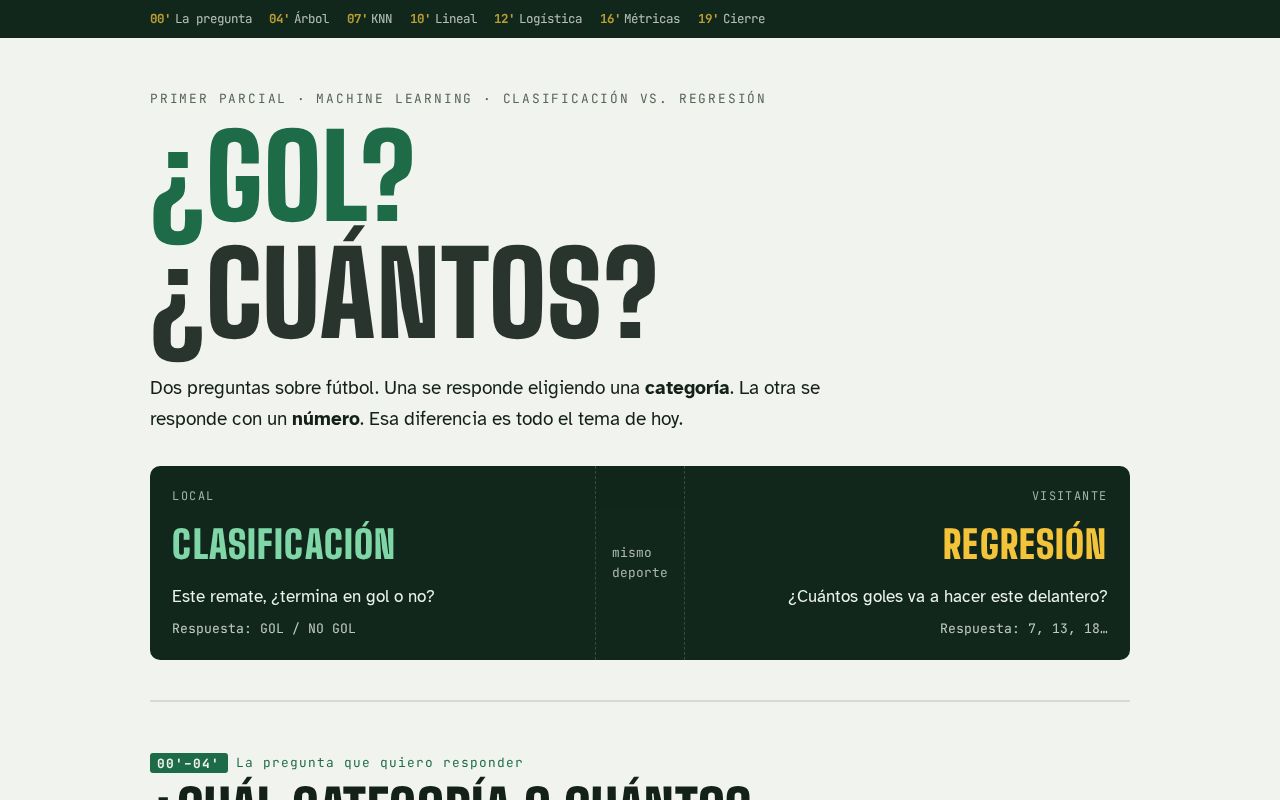Select the "Lineal" navigation link
Image resolution: width=1280 pixels, height=800 pixels.
[443, 19]
